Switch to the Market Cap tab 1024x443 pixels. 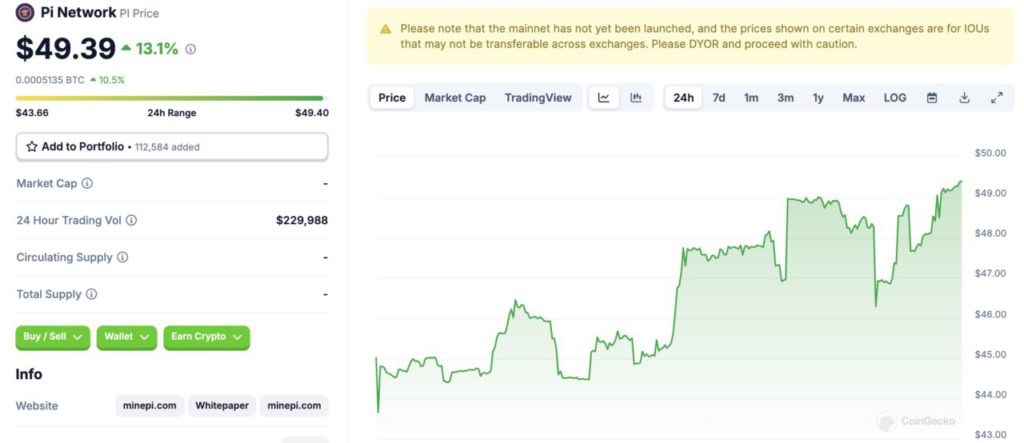point(455,98)
